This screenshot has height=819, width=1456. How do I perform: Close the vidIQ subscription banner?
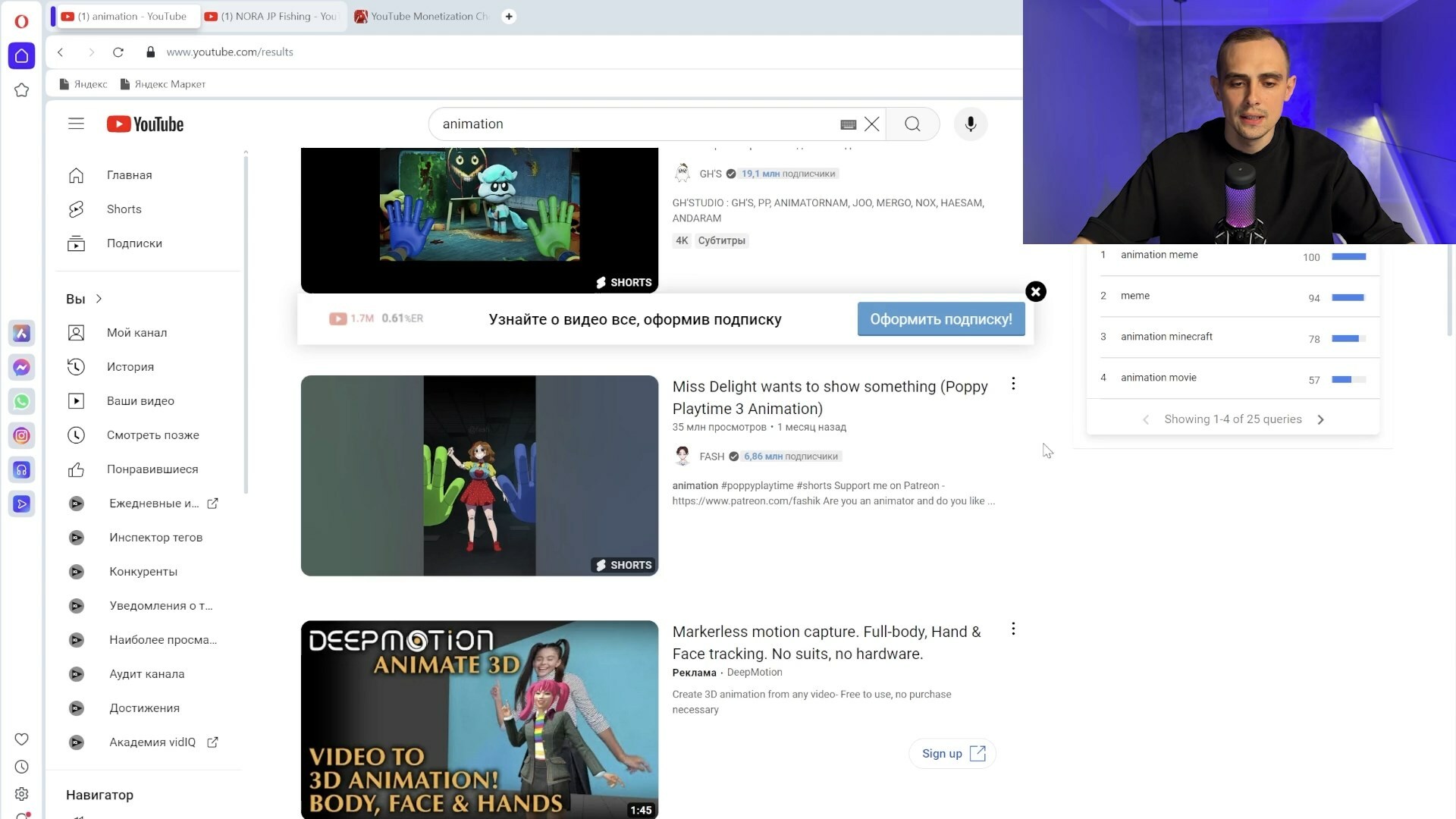point(1036,292)
